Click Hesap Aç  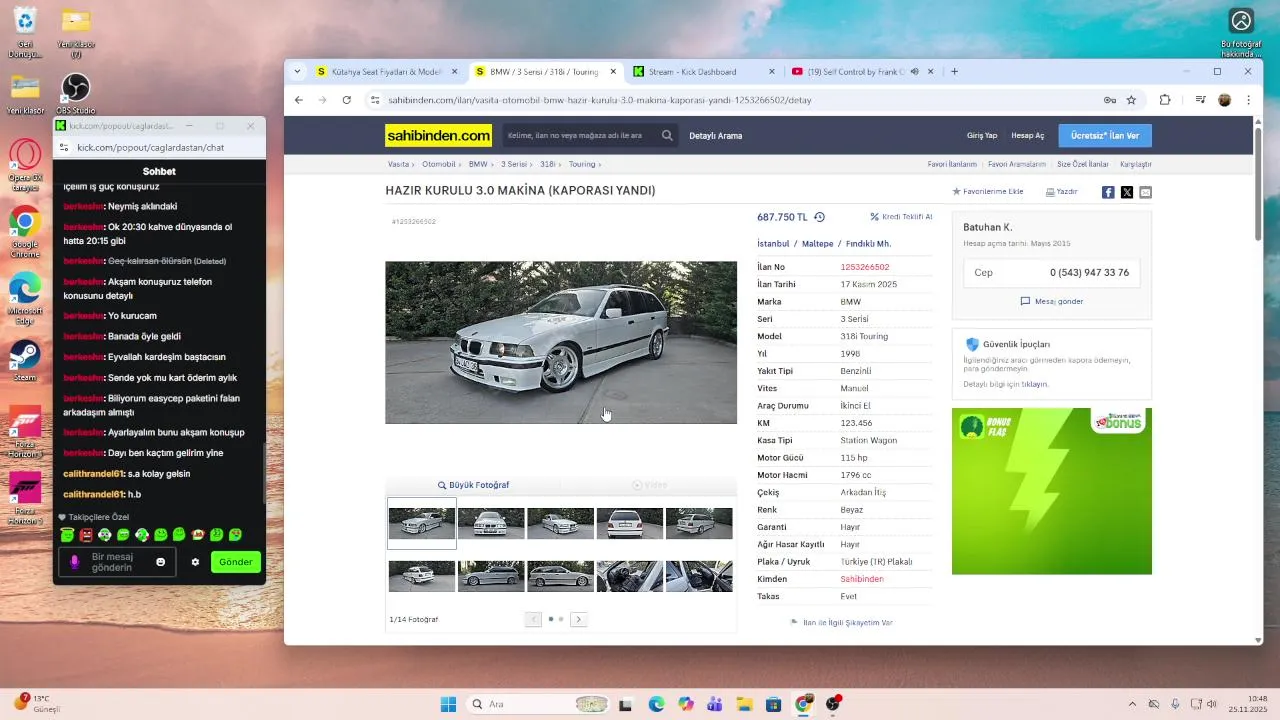pos(1027,135)
